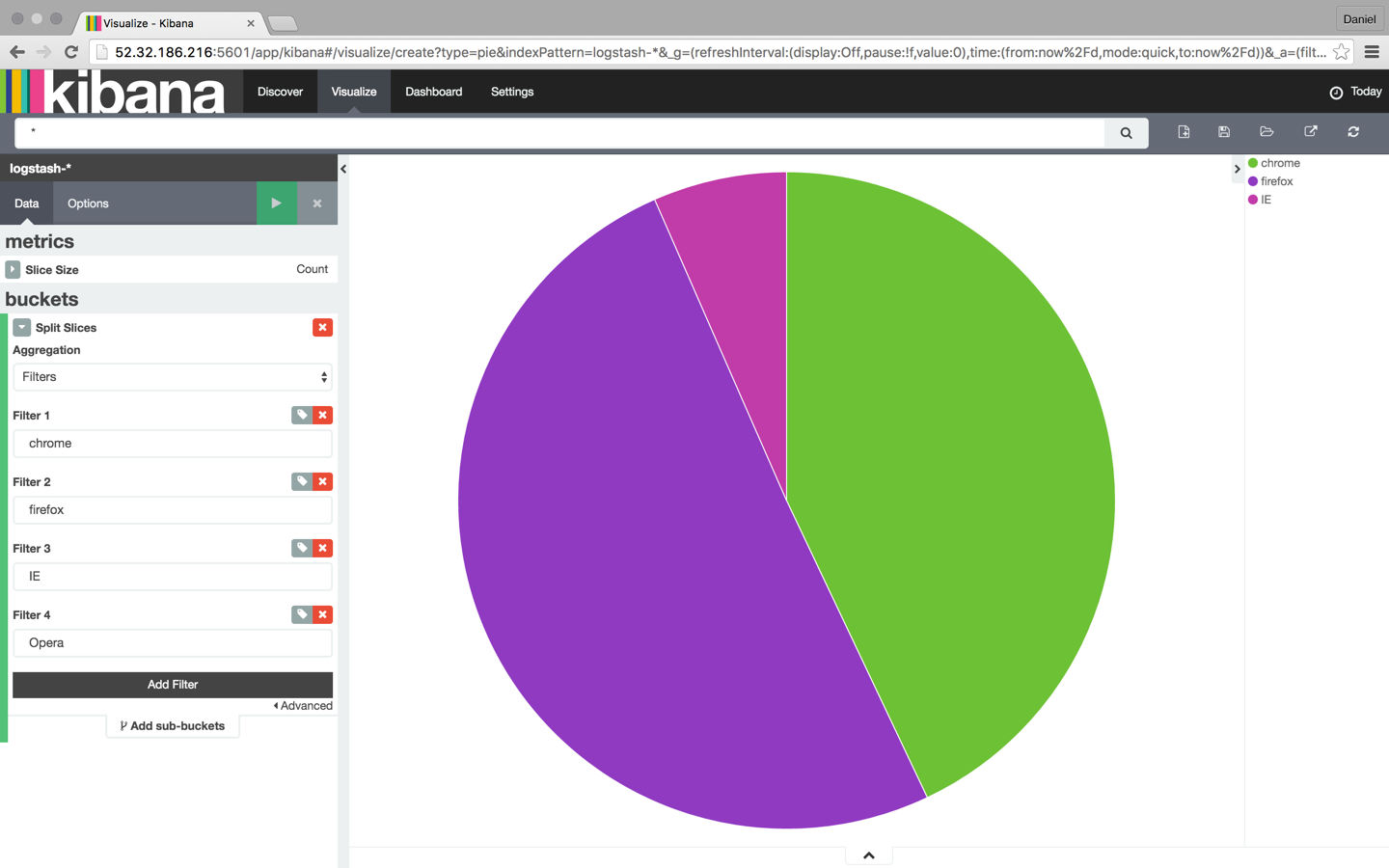Go back in browser history
The image size is (1389, 868).
17,52
